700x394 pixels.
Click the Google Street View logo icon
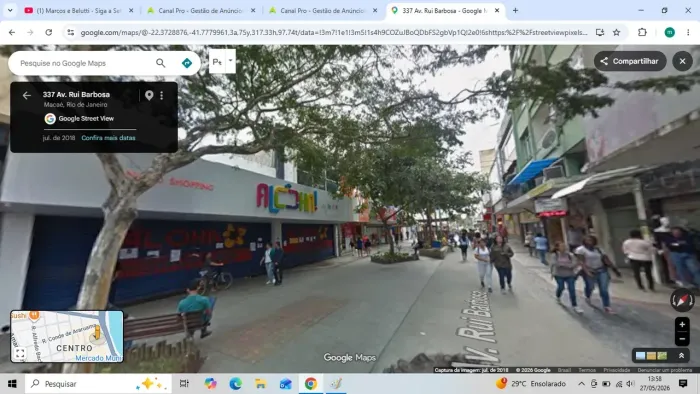click(x=50, y=119)
